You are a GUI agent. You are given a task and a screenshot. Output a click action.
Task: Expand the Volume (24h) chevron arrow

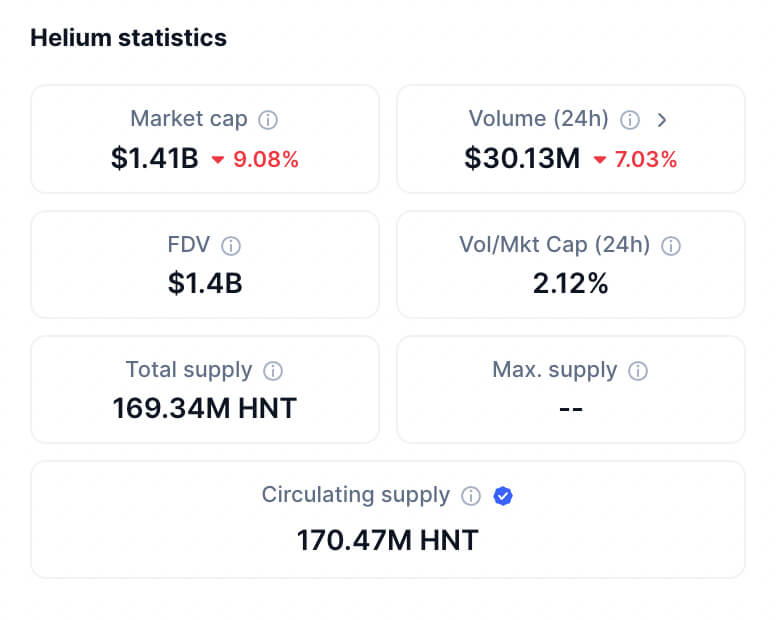pyautogui.click(x=661, y=120)
